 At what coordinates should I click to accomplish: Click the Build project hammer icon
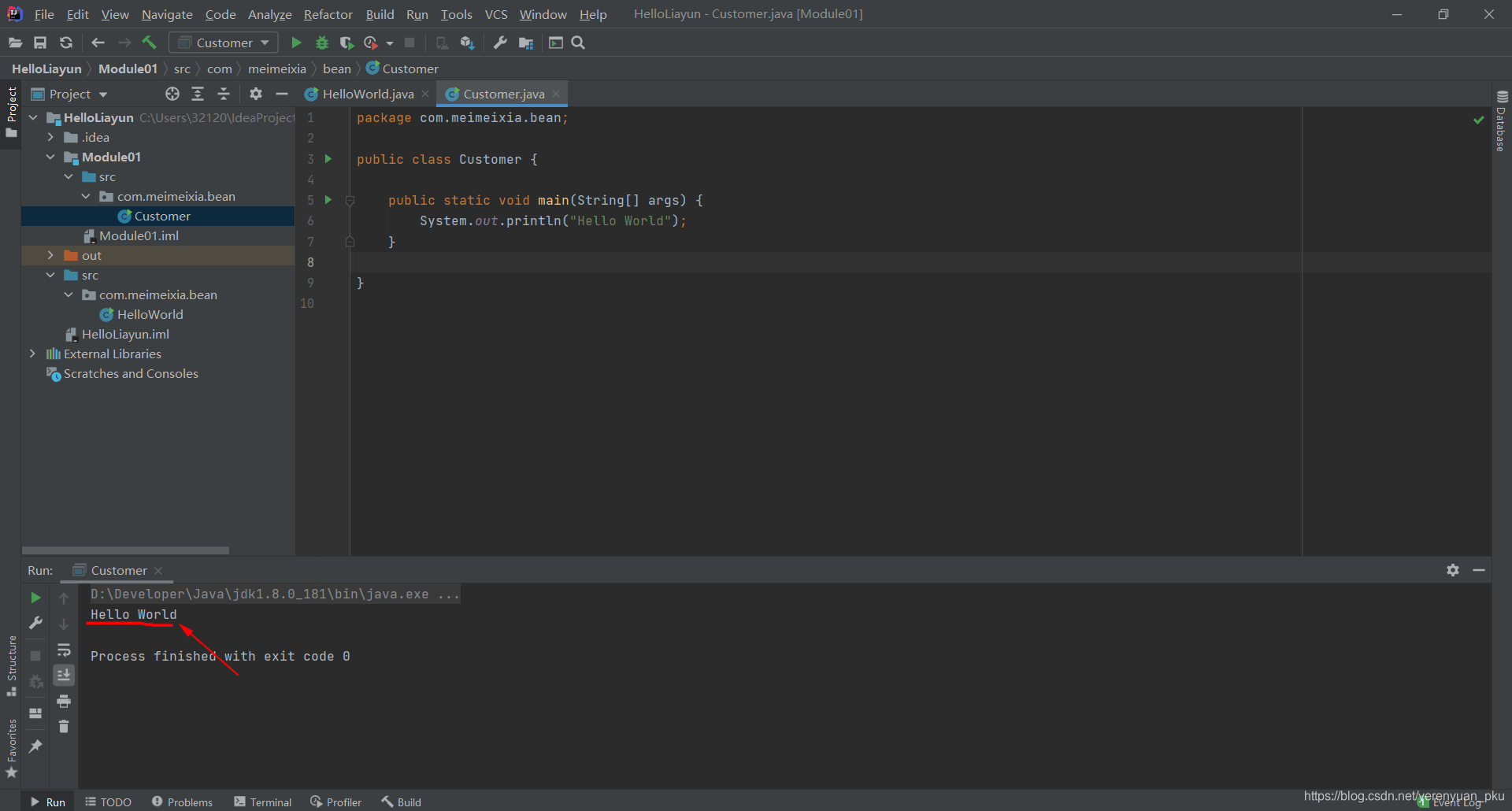click(x=149, y=43)
